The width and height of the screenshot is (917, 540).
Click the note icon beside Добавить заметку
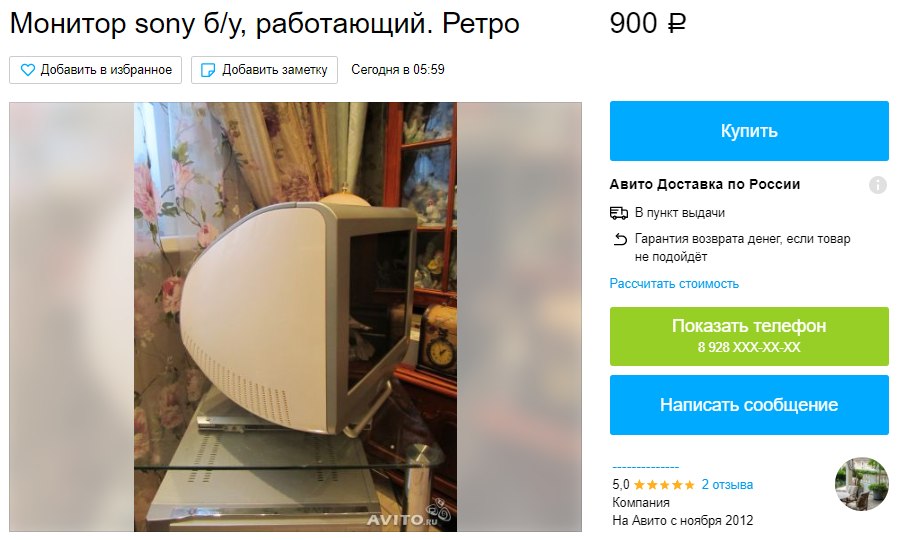208,70
